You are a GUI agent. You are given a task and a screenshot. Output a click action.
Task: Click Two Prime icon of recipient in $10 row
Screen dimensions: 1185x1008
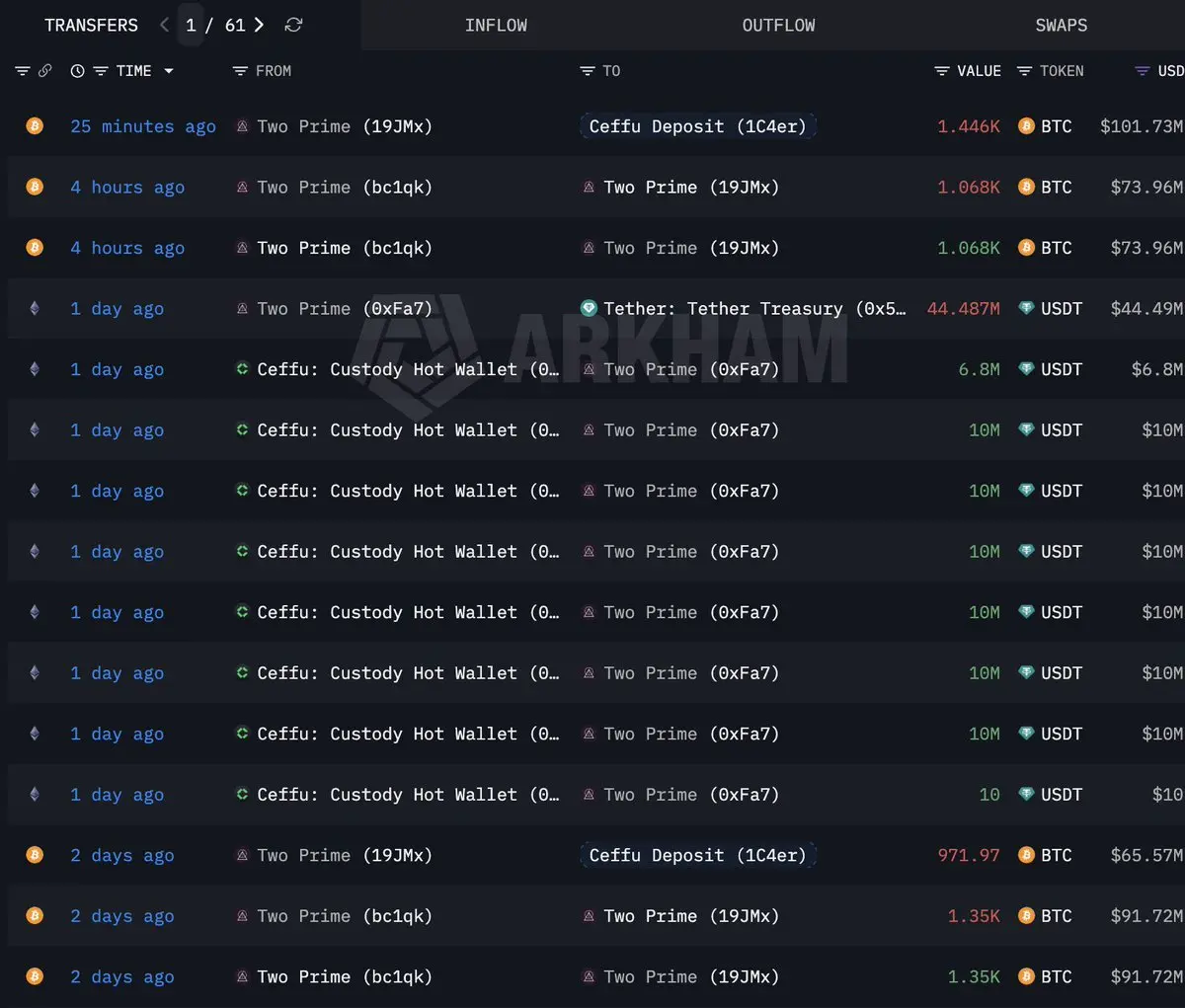[589, 794]
